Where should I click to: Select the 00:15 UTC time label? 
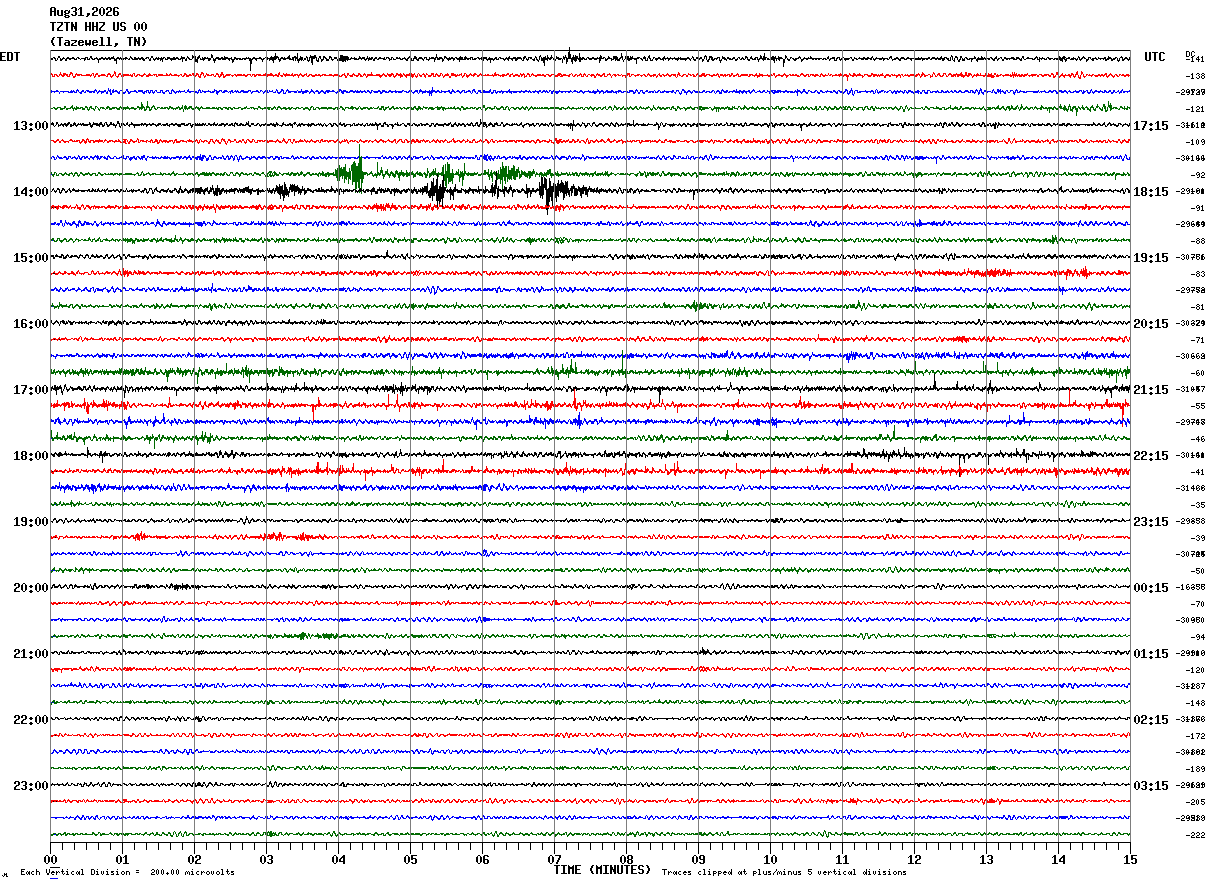pos(1150,588)
